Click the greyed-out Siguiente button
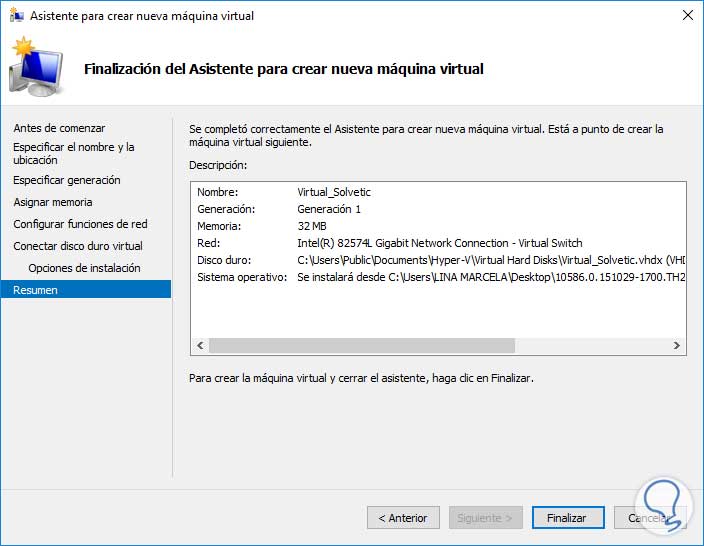This screenshot has height=546, width=704. pyautogui.click(x=485, y=518)
